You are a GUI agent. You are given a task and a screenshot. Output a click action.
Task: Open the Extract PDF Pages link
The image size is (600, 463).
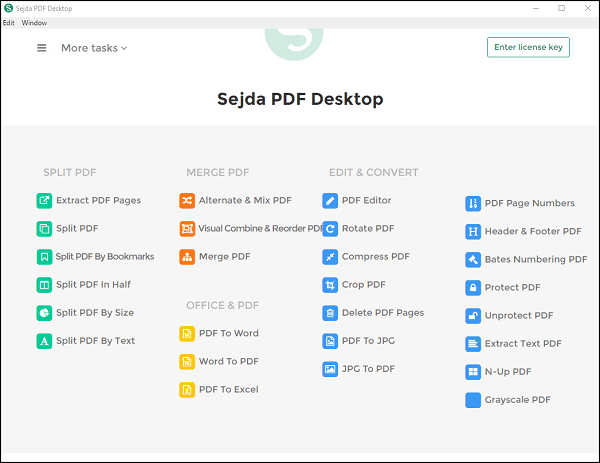pyautogui.click(x=98, y=201)
